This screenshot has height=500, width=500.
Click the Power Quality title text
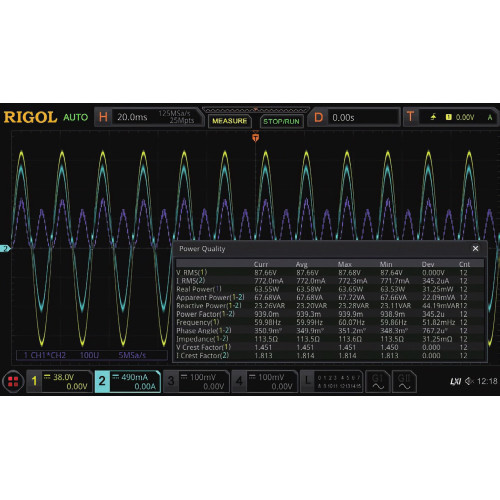tap(202, 249)
